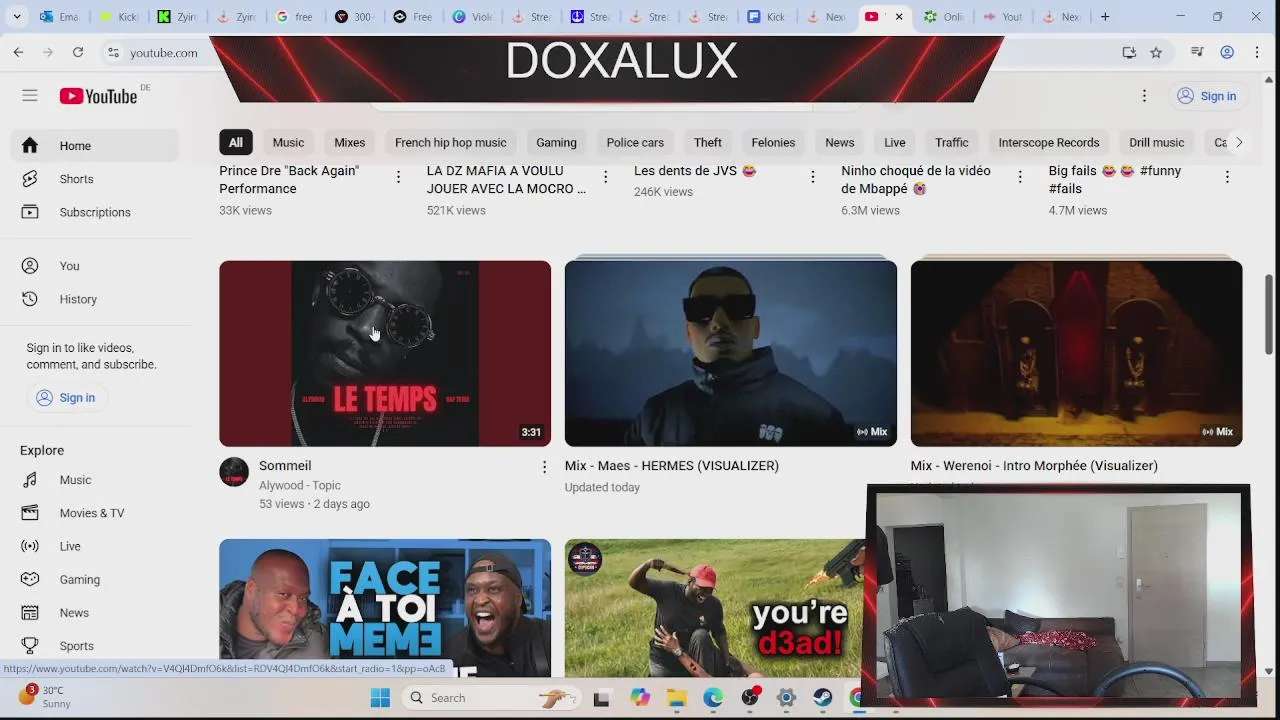Viewport: 1280px width, 720px height.
Task: Open Microsoft Edge from the taskbar
Action: [713, 698]
